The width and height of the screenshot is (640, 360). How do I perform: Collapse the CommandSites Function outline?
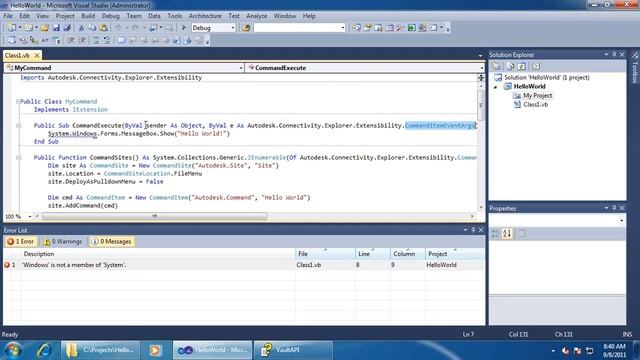(18, 157)
